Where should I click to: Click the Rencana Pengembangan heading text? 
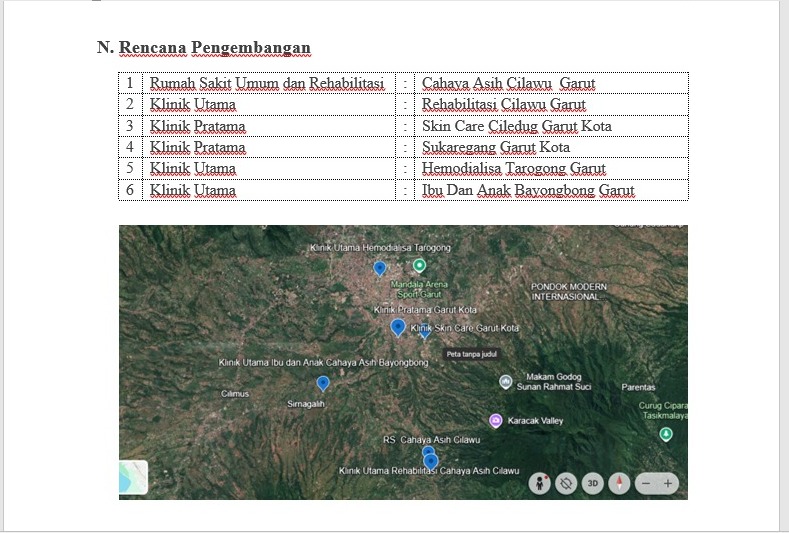215,47
